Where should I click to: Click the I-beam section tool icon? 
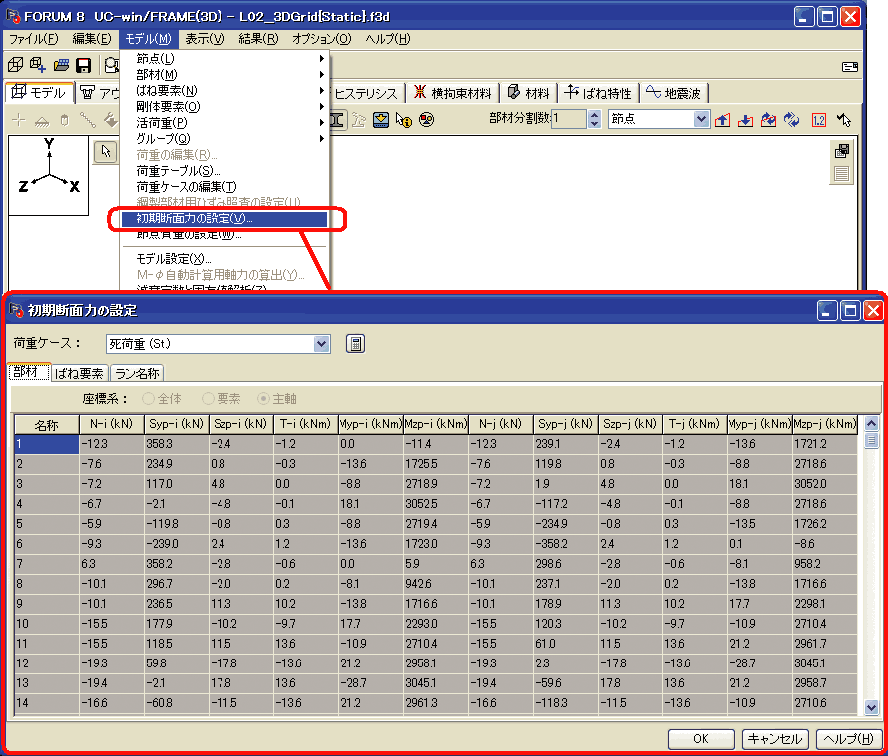tap(337, 120)
